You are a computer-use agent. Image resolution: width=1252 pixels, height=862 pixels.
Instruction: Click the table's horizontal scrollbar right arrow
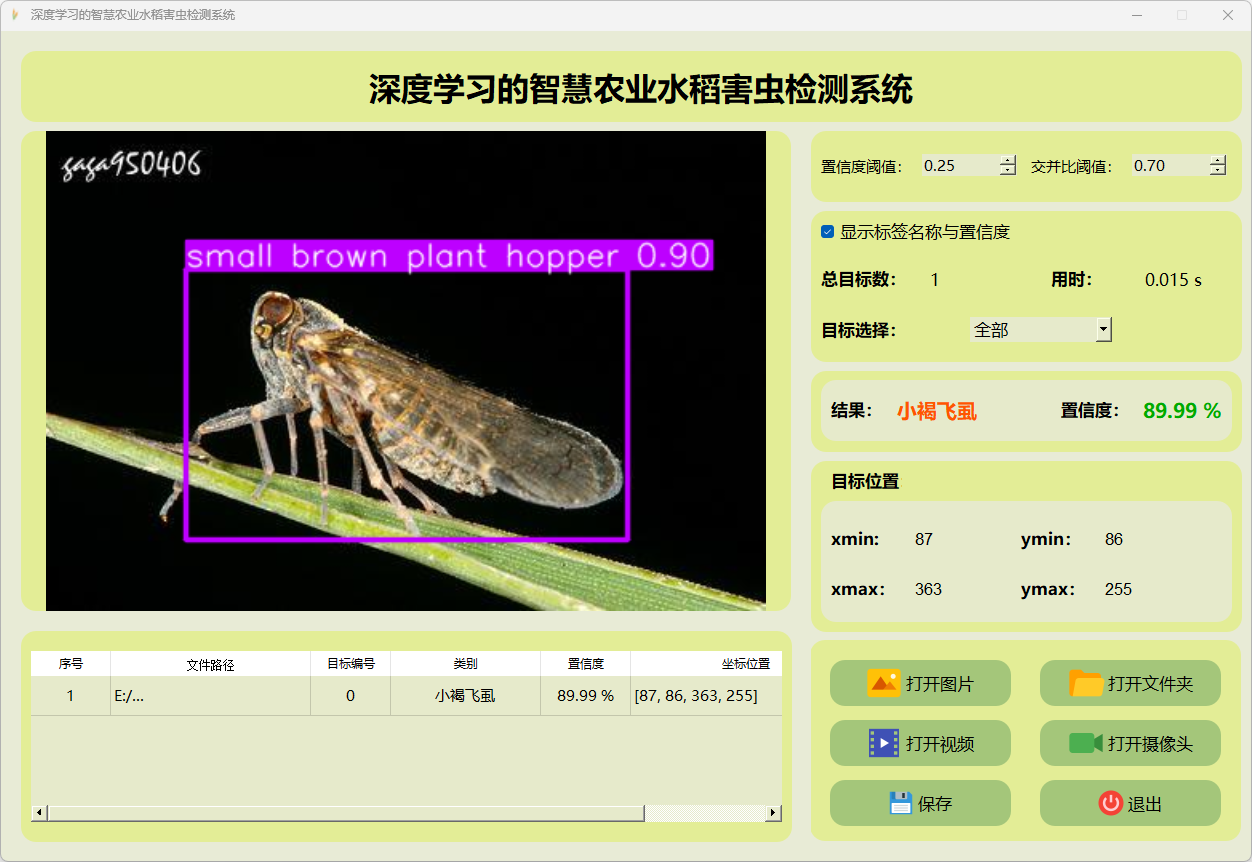pos(773,813)
